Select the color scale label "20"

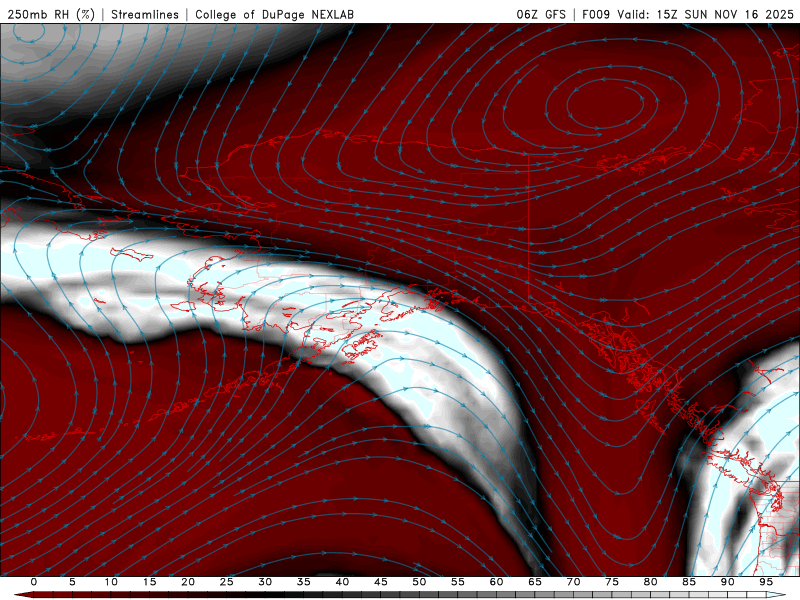point(188,582)
